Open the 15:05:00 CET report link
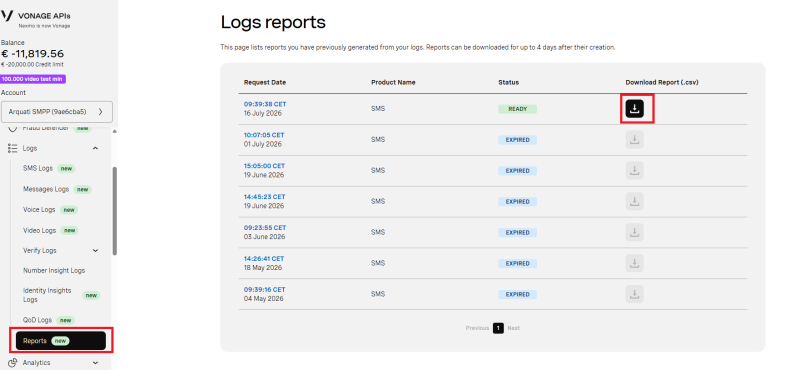 264,166
